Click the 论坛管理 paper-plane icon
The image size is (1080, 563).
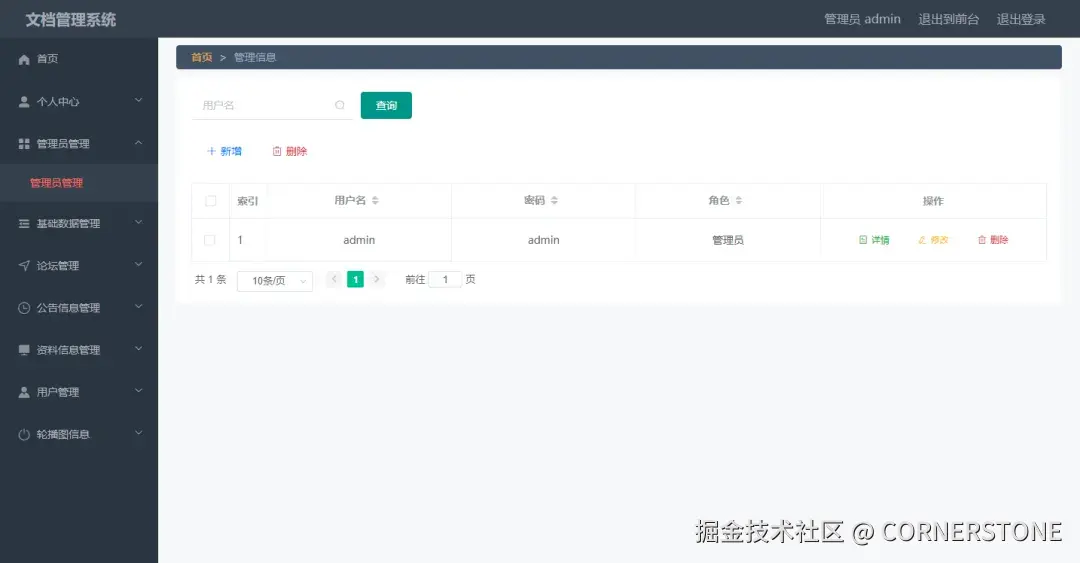(x=24, y=266)
